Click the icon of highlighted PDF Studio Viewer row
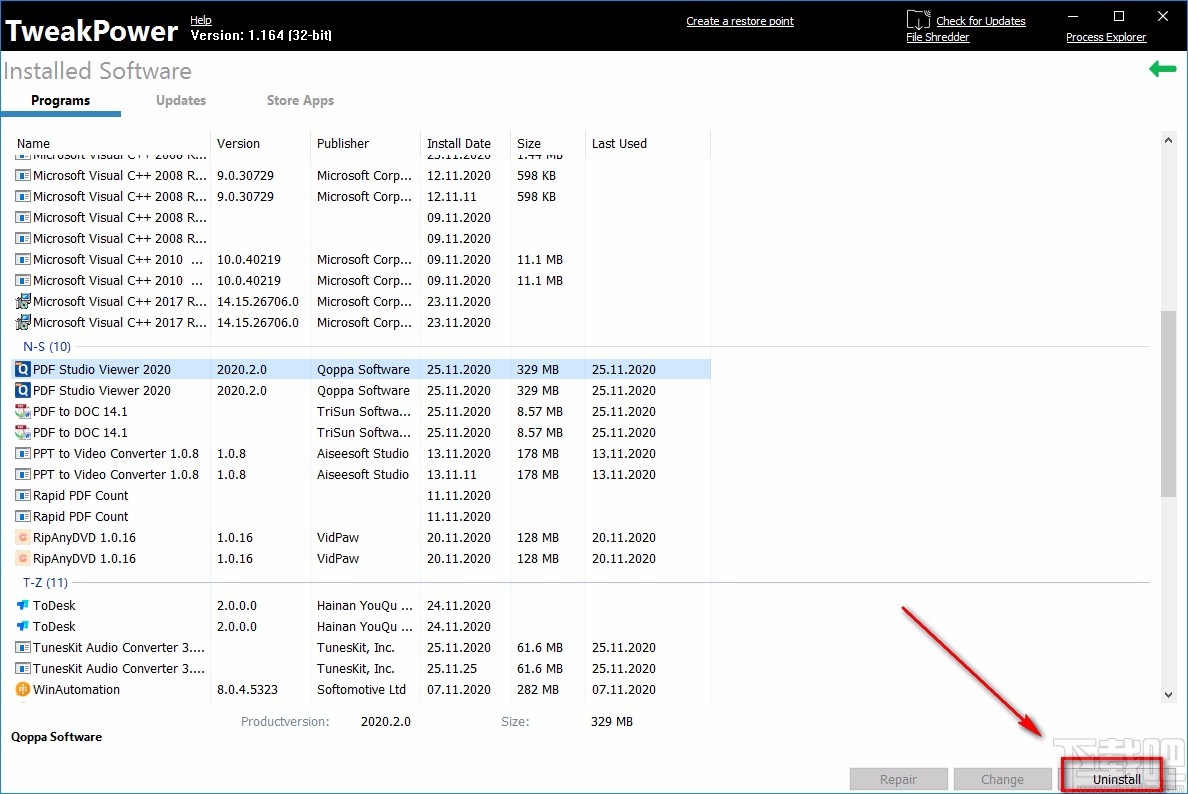This screenshot has height=794, width=1188. coord(23,370)
